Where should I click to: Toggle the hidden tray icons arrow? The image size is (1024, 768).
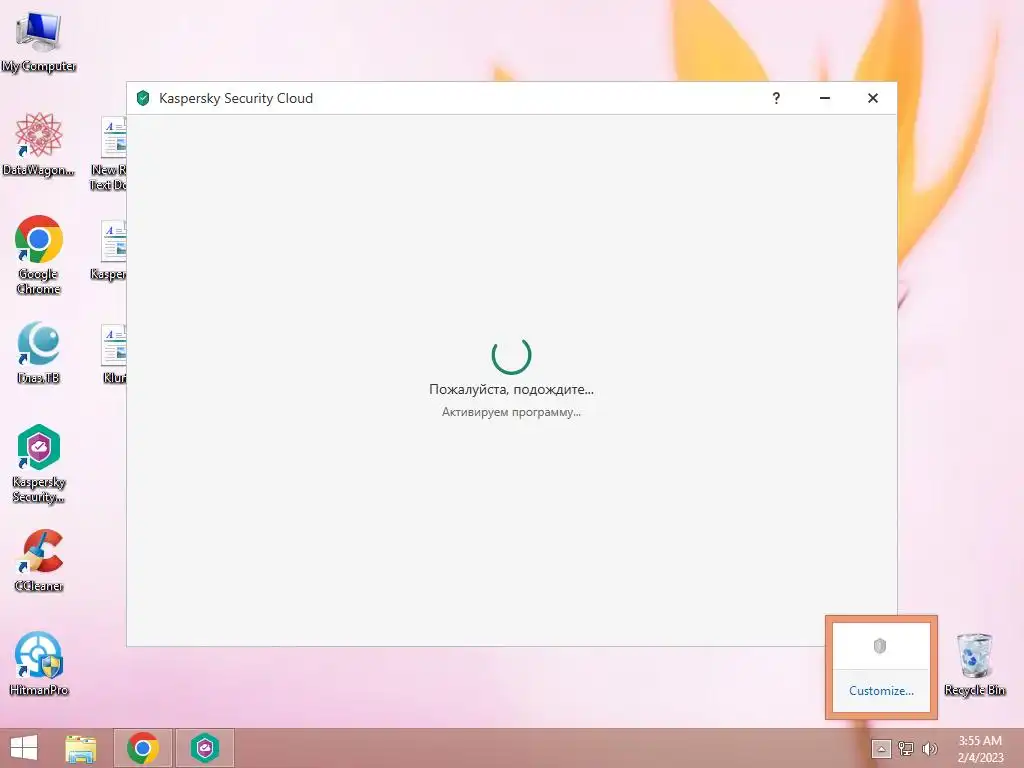pos(881,748)
